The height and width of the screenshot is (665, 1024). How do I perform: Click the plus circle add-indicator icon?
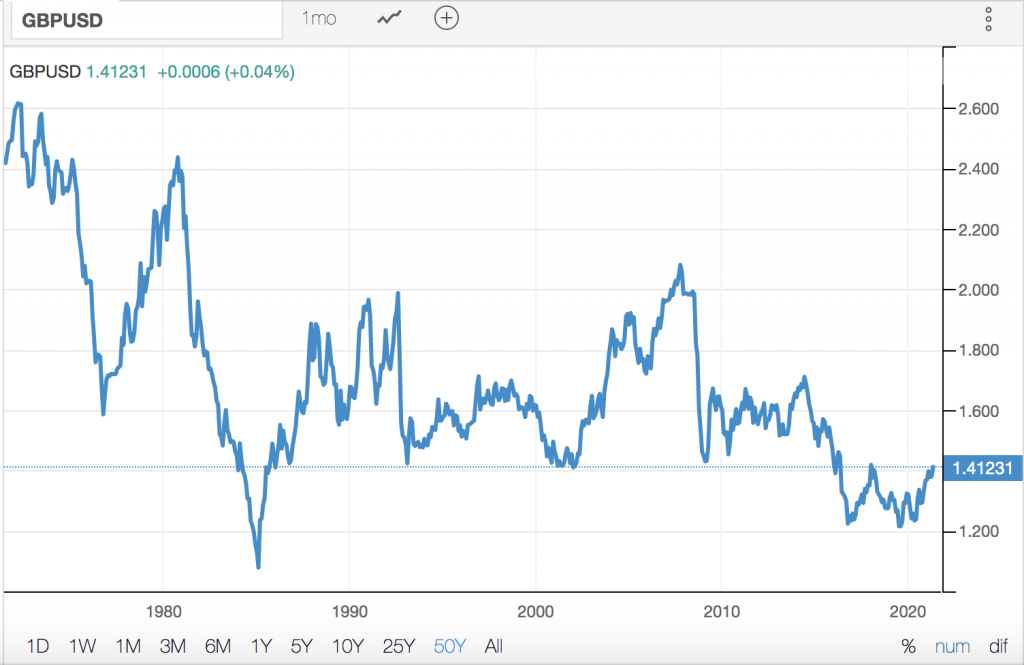446,19
